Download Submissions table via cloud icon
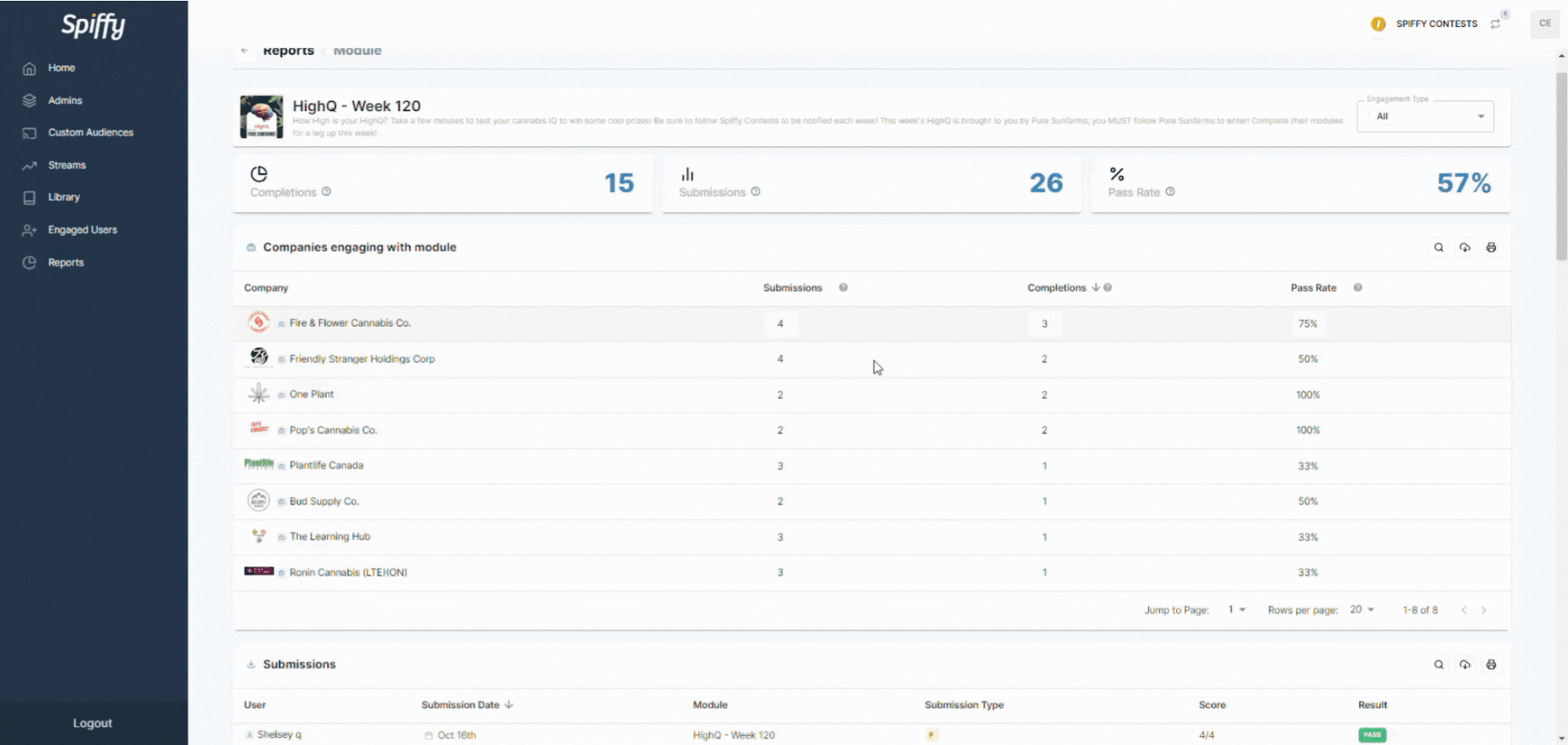The width and height of the screenshot is (1568, 745). [1464, 665]
